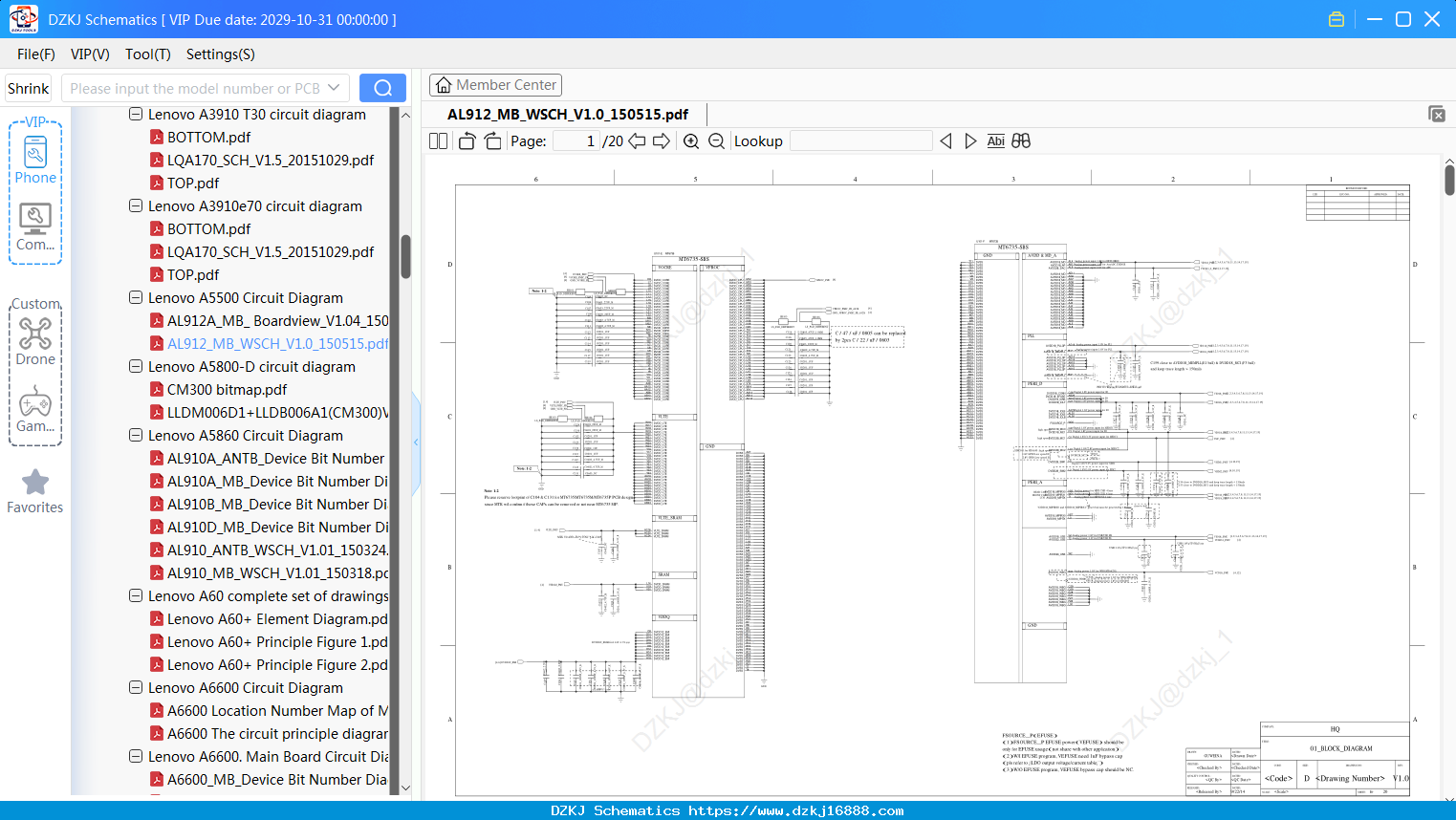This screenshot has width=1456, height=820.
Task: Go to previous page arrow
Action: click(637, 141)
